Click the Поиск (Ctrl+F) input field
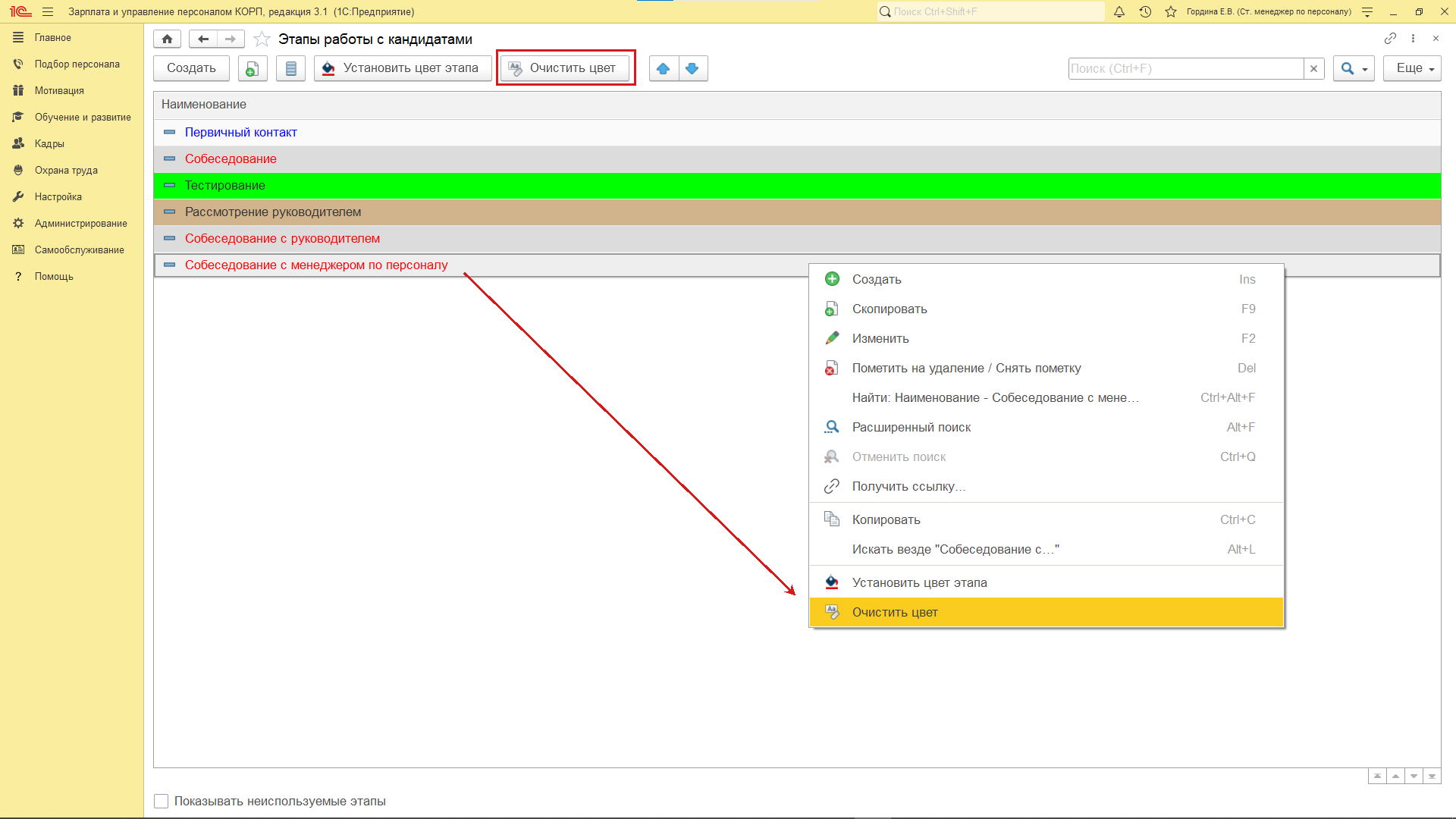This screenshot has width=1456, height=819. 1185,68
